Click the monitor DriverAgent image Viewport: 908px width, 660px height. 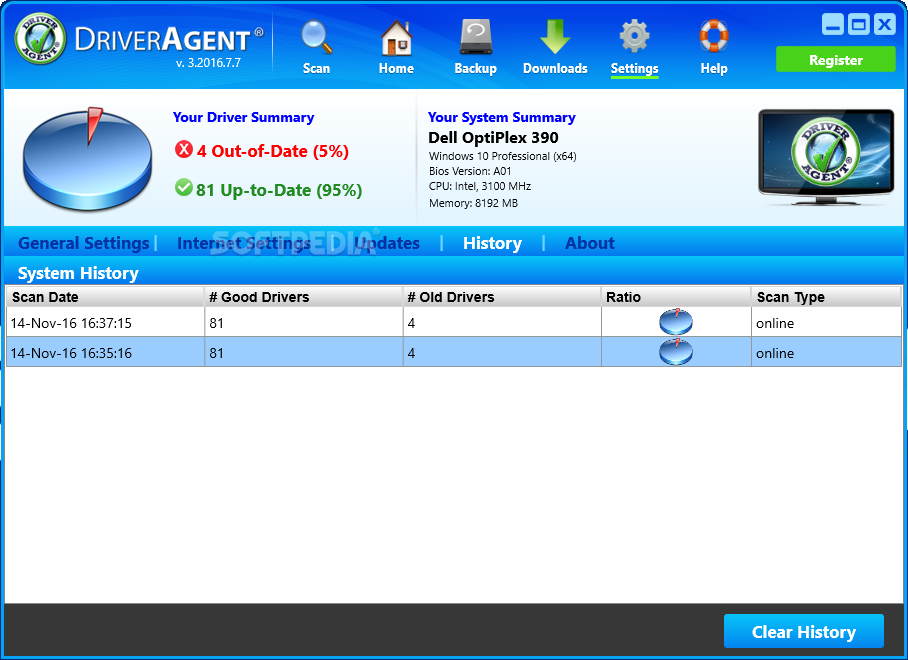click(826, 157)
